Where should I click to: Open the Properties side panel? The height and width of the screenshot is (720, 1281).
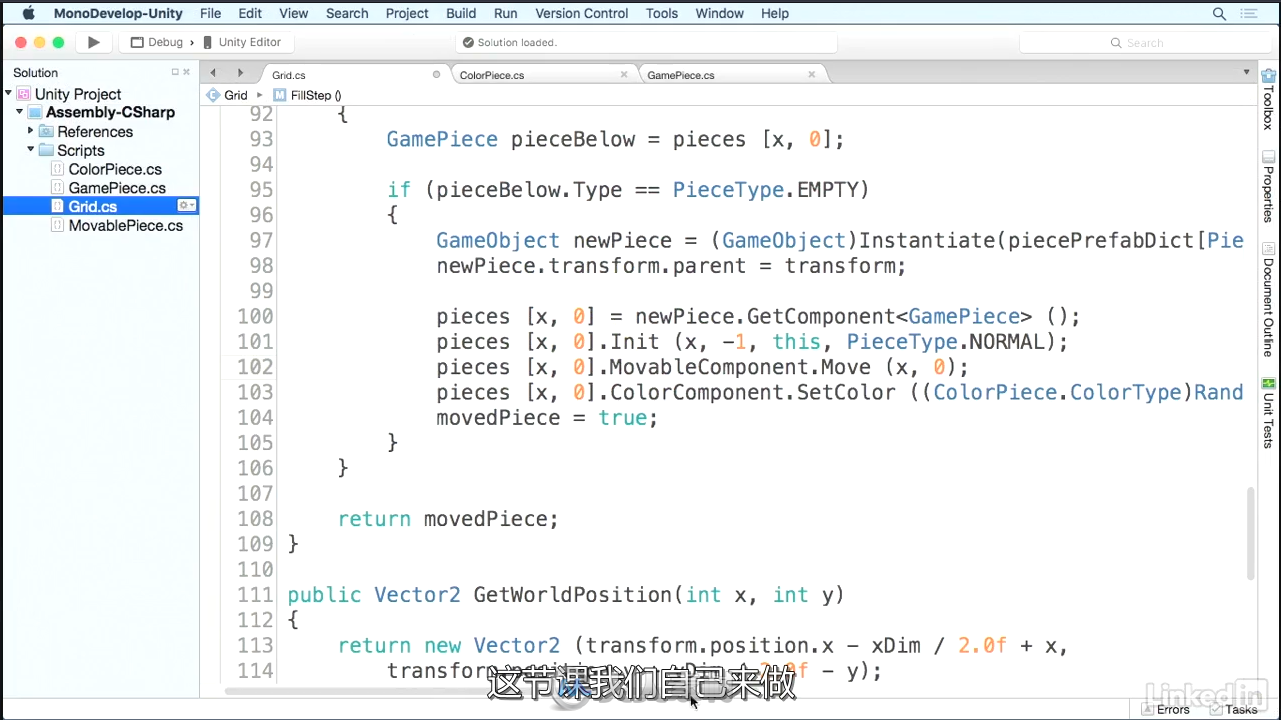1268,186
